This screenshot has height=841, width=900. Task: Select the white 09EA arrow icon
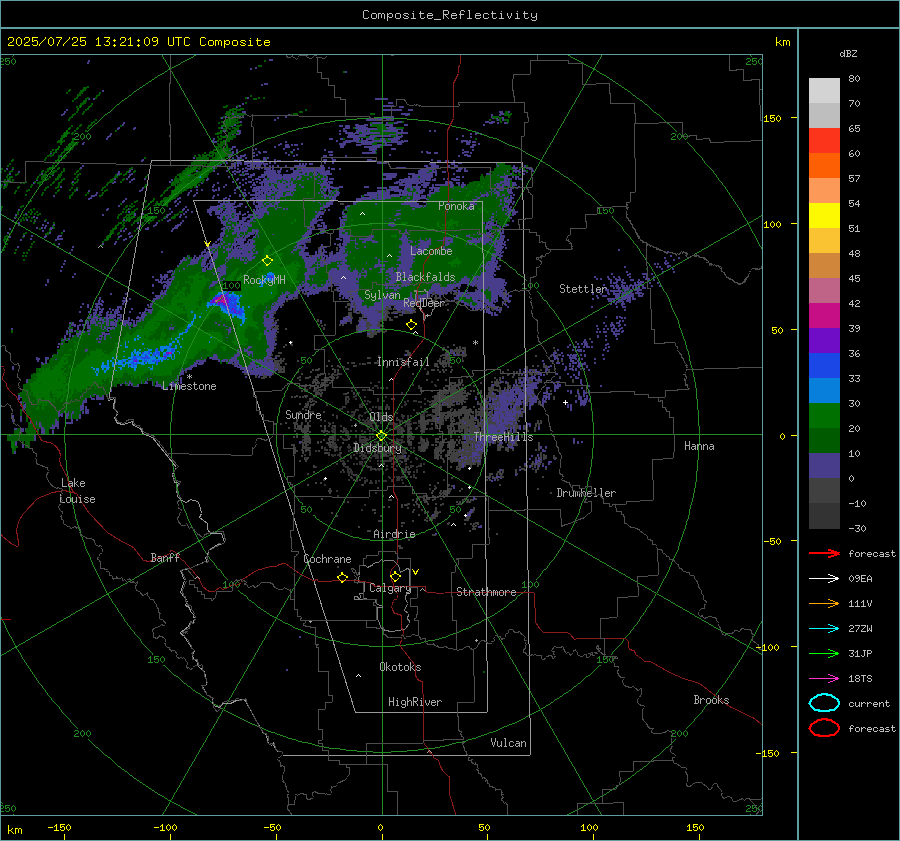pos(824,578)
